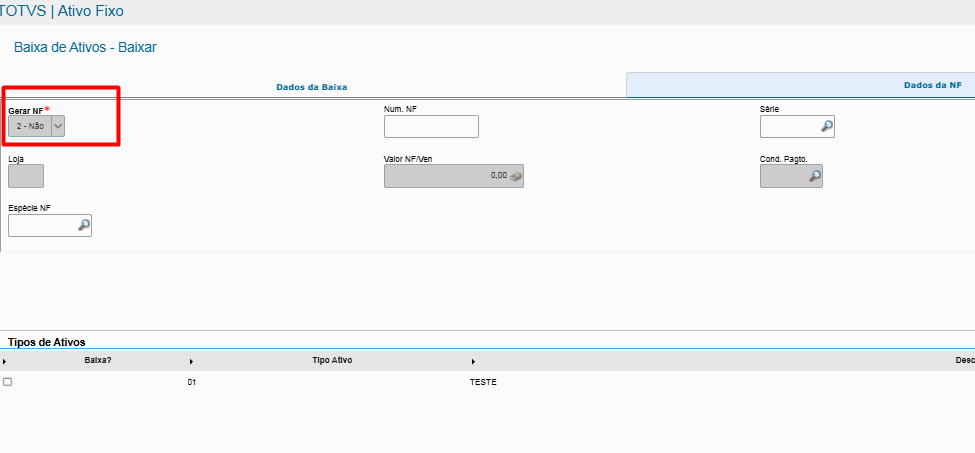Switch to the Dados da NF tab

(x=933, y=85)
